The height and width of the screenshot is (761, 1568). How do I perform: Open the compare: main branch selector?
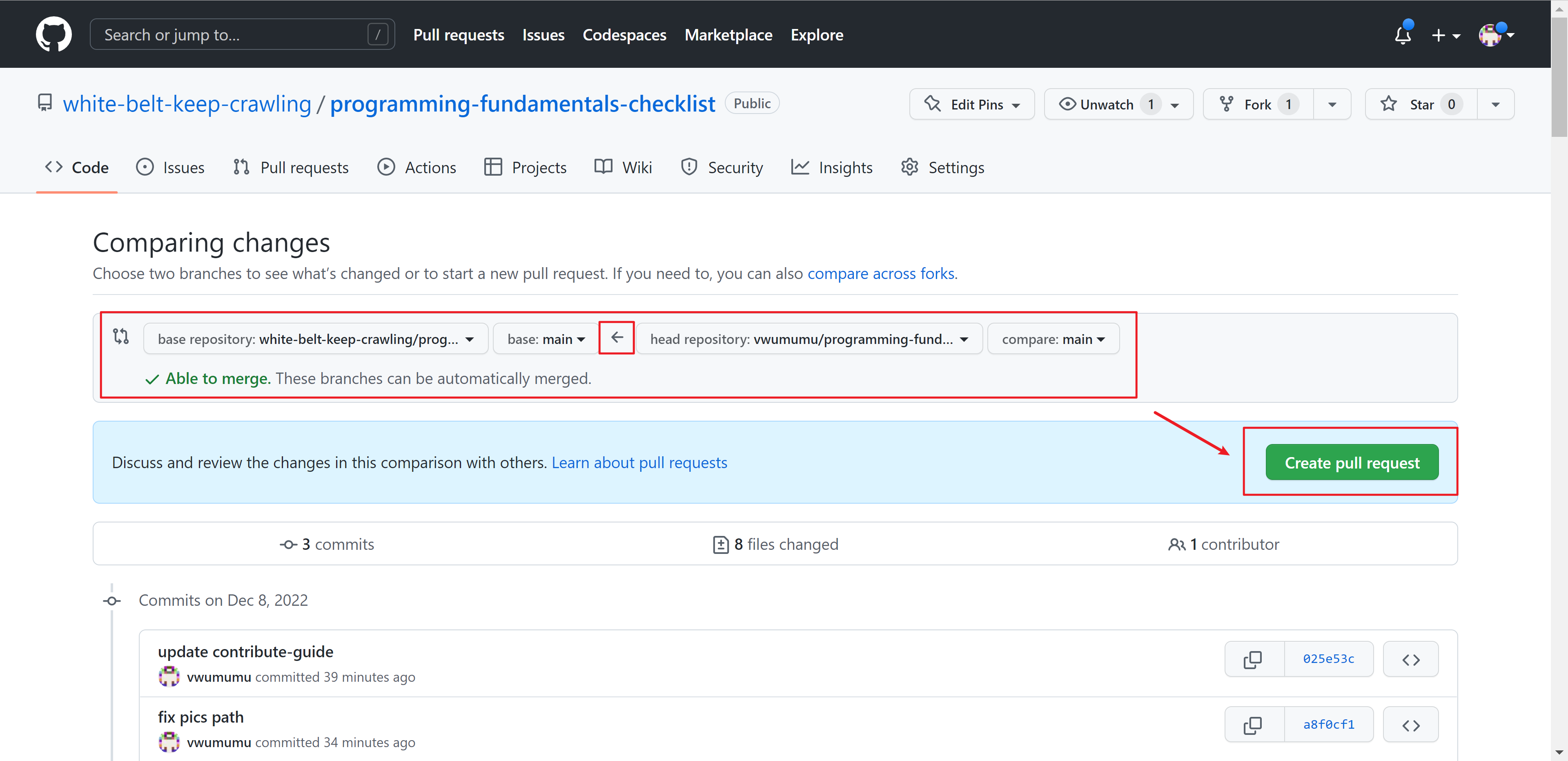pos(1053,339)
